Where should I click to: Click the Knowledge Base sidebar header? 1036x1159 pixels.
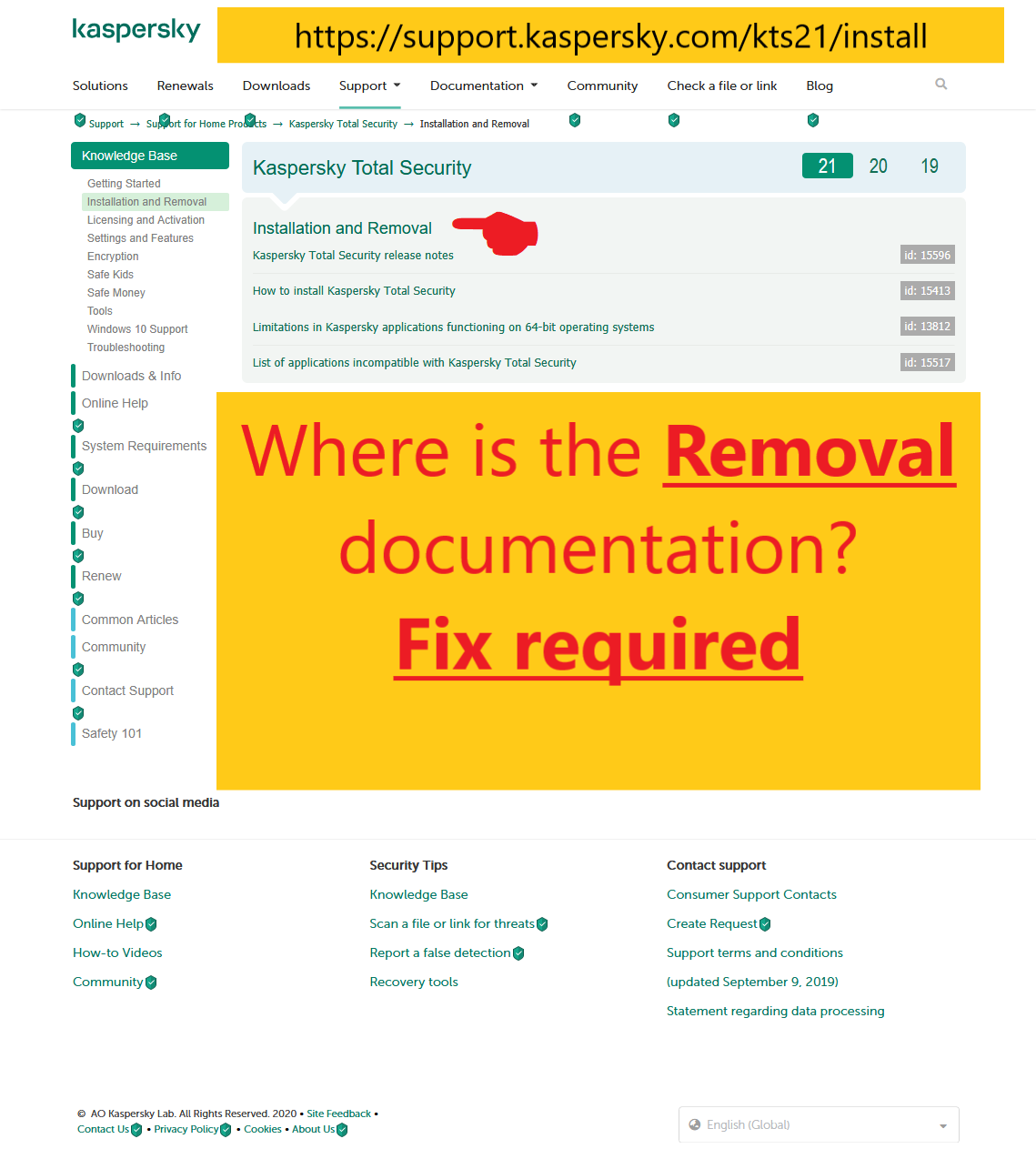(x=150, y=156)
